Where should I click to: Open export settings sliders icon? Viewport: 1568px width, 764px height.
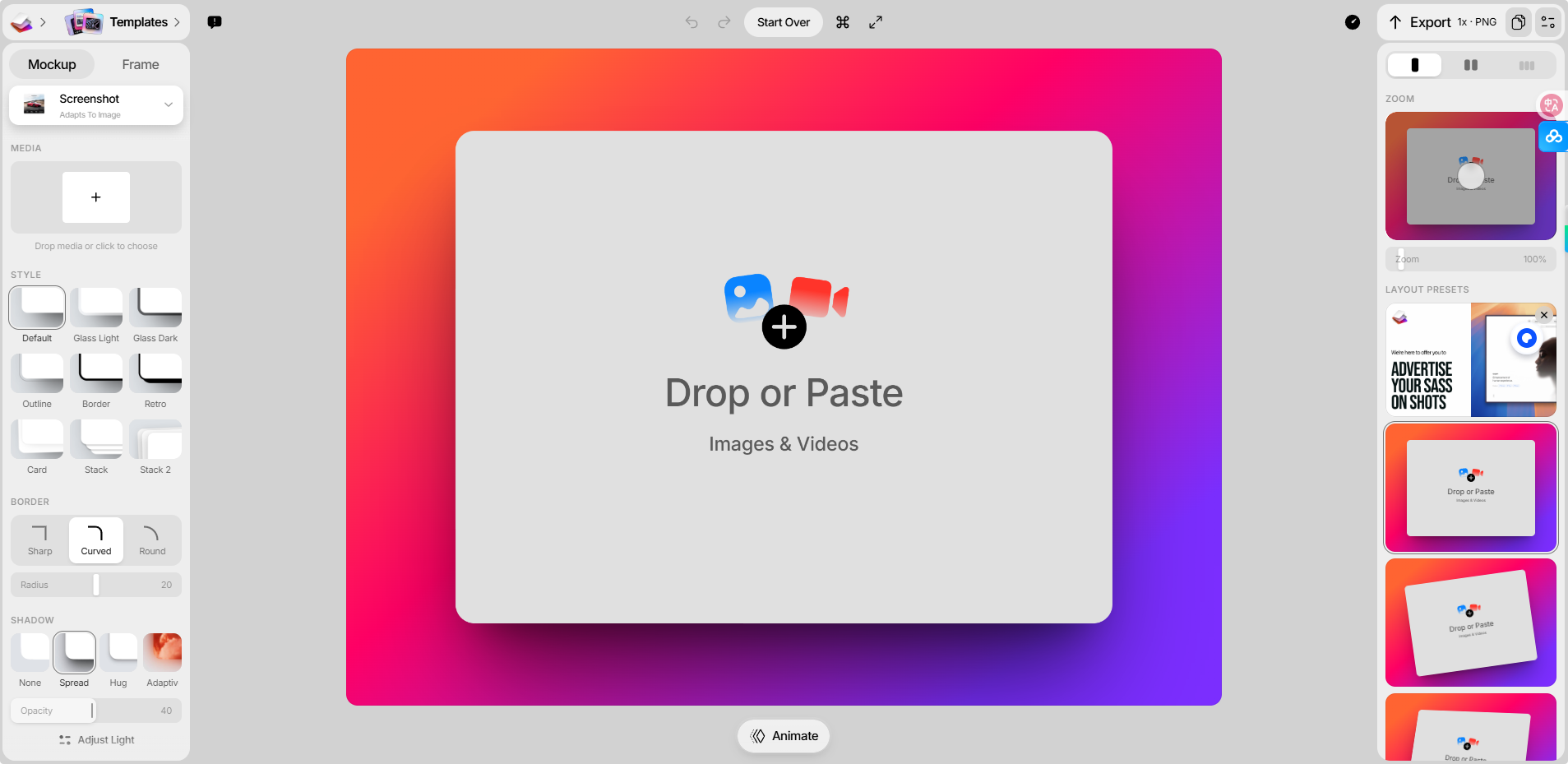1548,22
